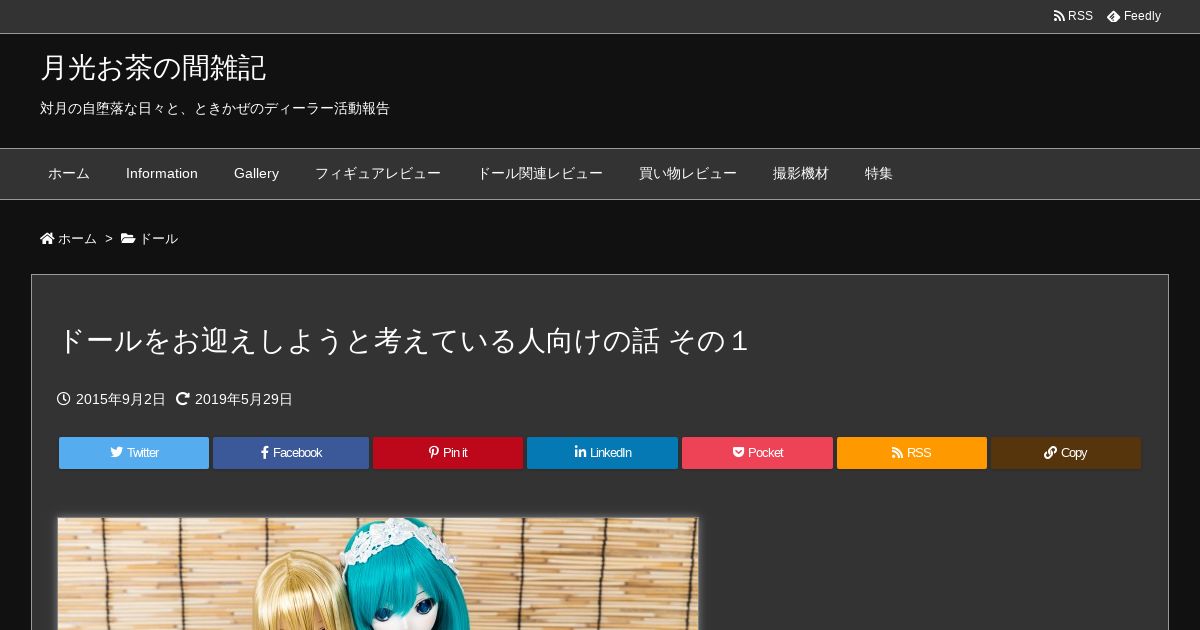
Task: Click the orange RSS share button
Action: pos(912,453)
